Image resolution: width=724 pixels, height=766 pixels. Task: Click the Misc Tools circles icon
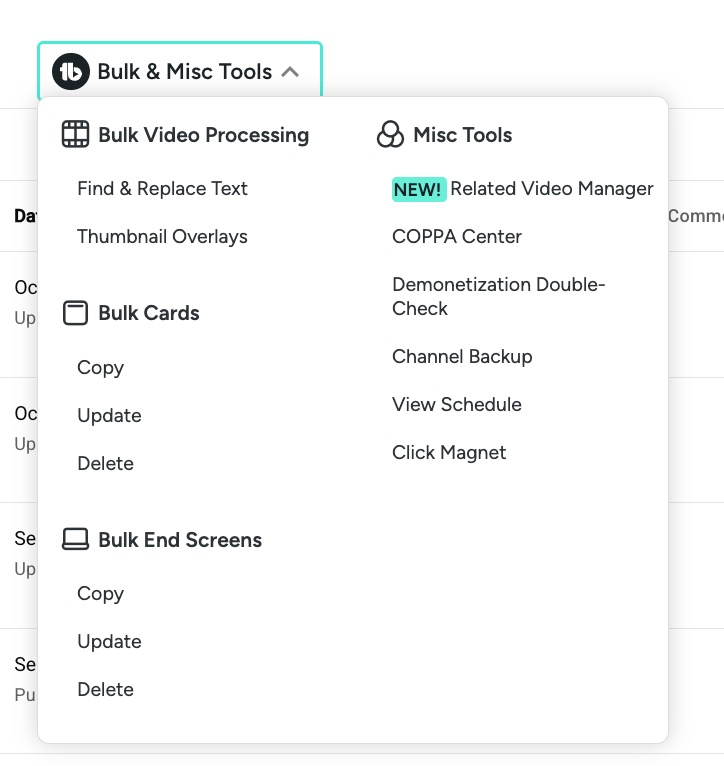(x=390, y=135)
